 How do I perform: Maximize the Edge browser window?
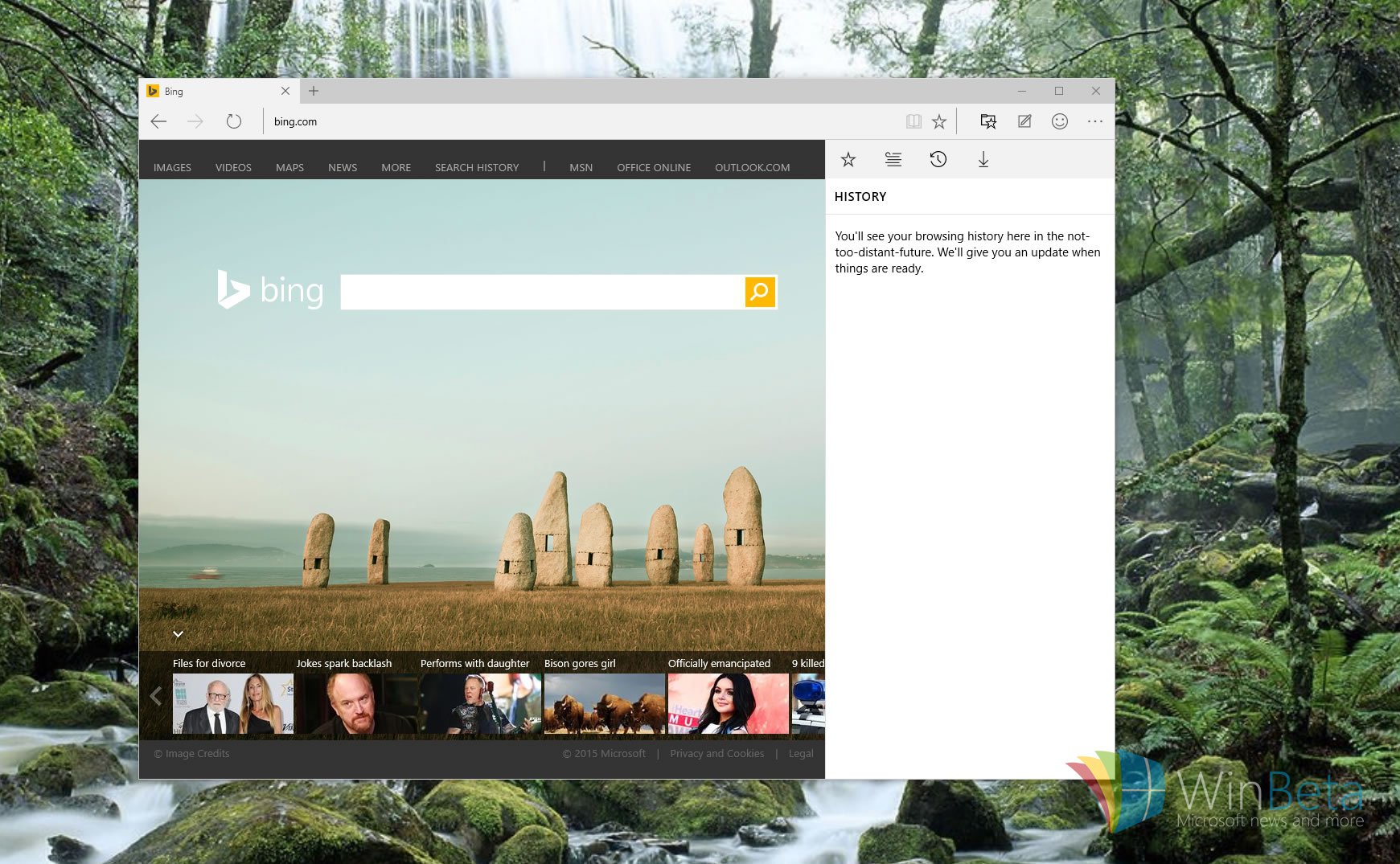click(1059, 91)
